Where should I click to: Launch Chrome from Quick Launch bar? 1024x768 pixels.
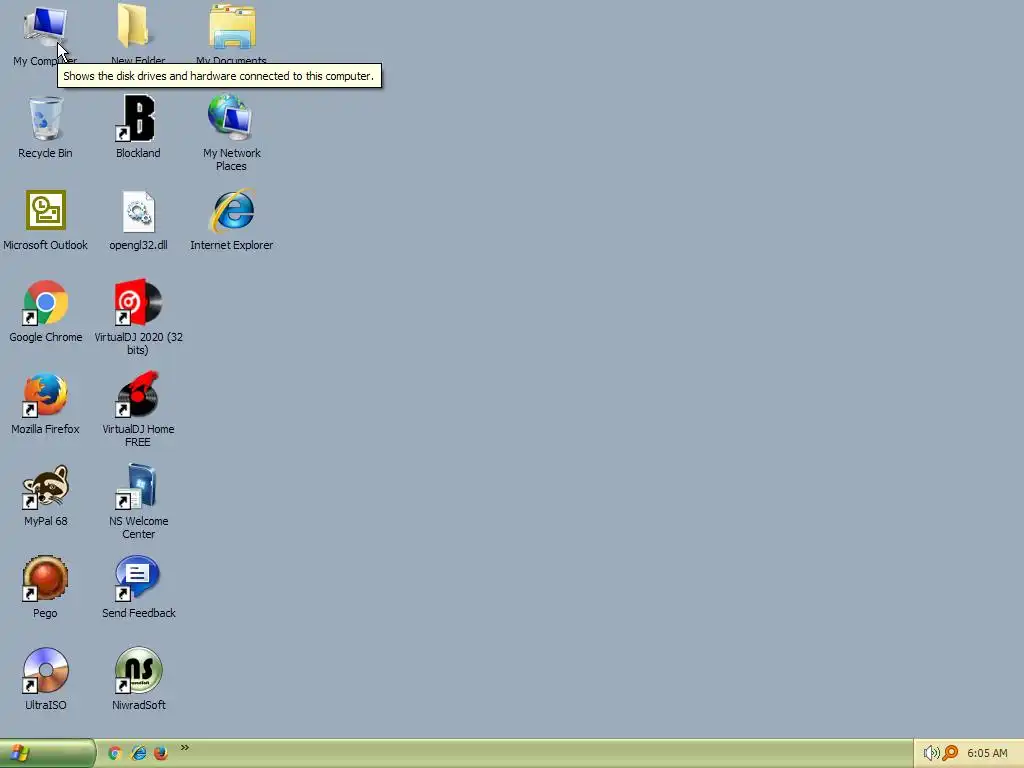(115, 753)
